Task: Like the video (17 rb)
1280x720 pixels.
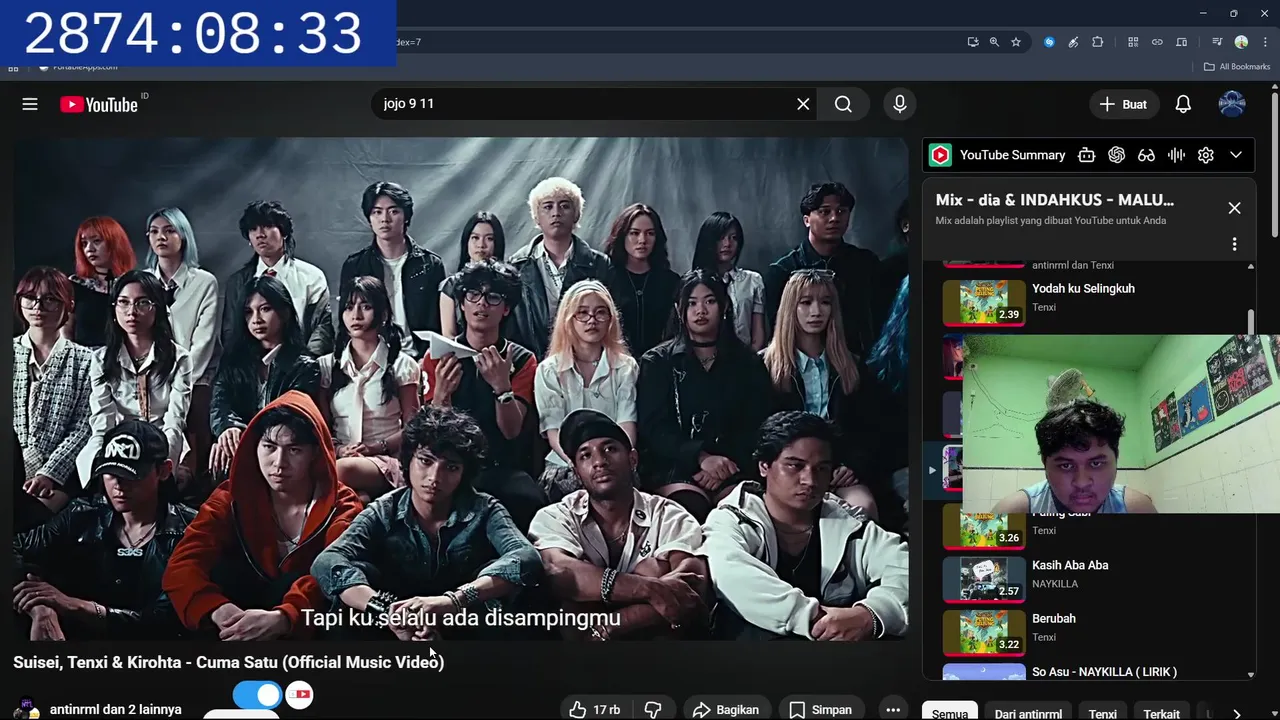Action: click(595, 710)
